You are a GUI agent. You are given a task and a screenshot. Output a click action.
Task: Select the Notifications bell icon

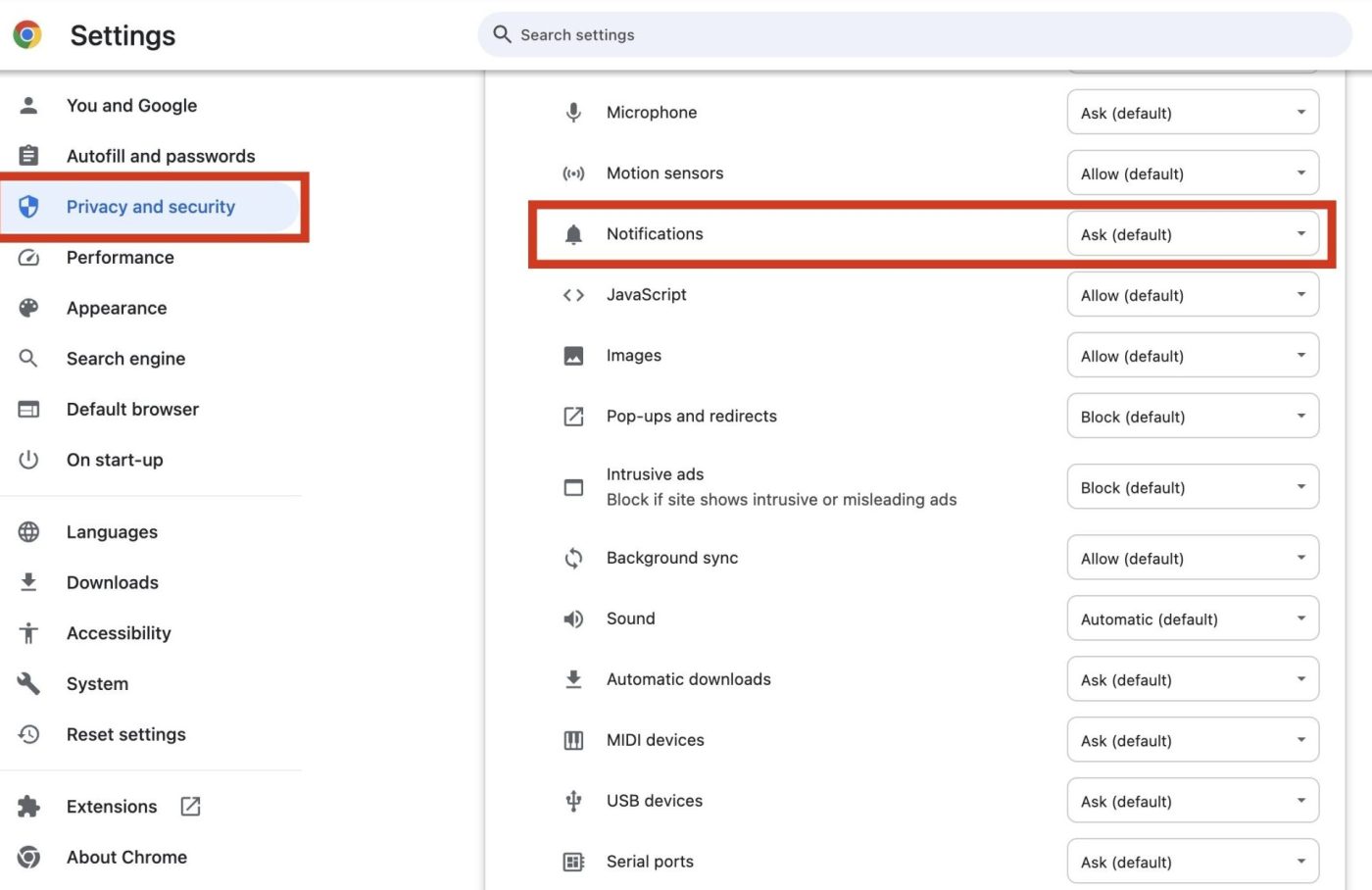(573, 233)
